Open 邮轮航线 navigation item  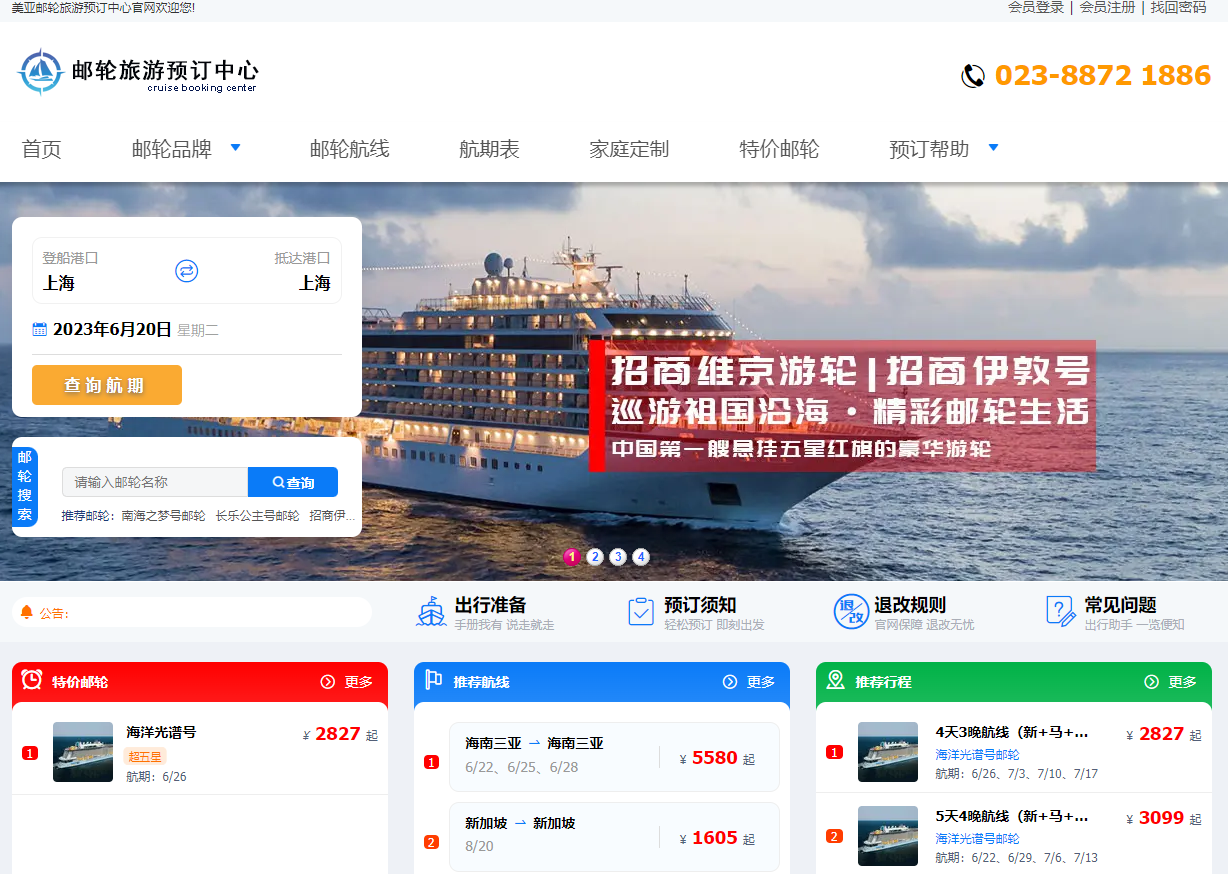350,150
